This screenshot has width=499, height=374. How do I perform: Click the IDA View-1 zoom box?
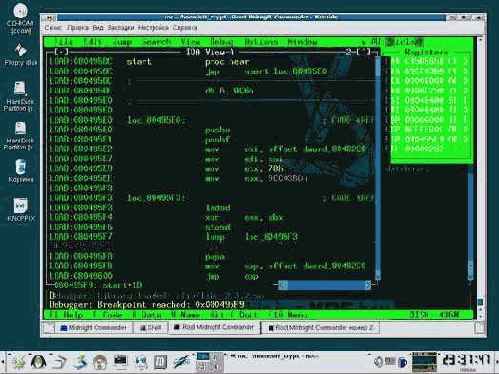point(363,52)
